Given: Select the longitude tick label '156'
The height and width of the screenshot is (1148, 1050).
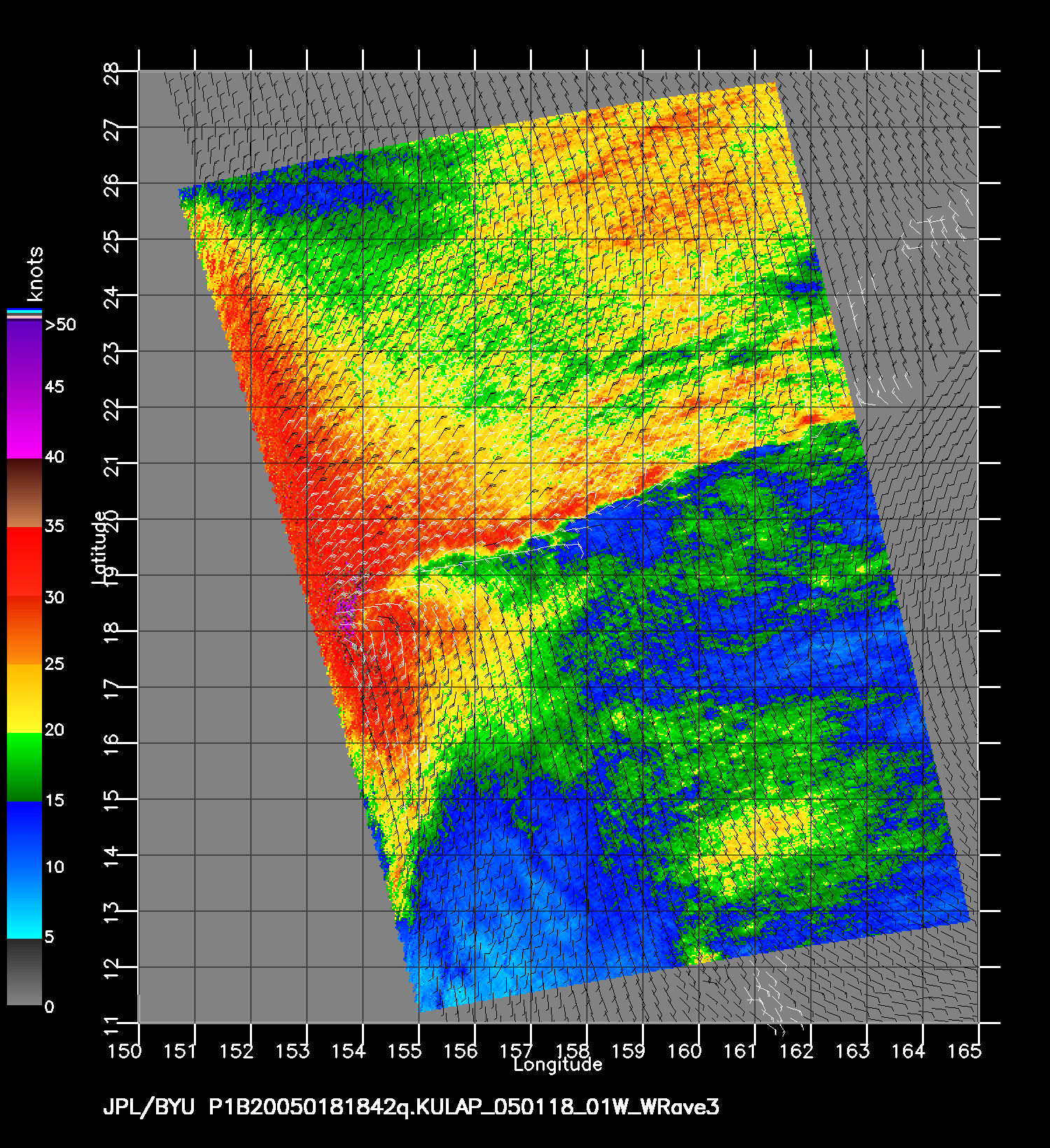Looking at the screenshot, I should pyautogui.click(x=461, y=1051).
